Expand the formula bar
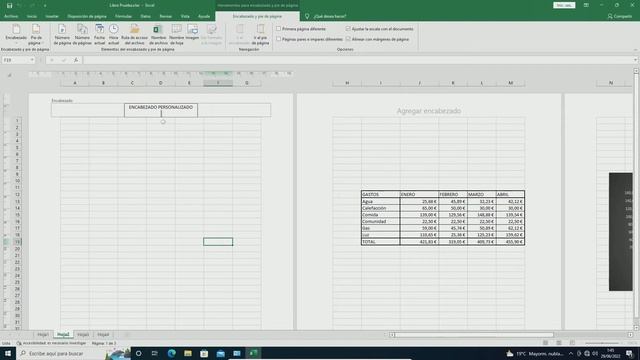This screenshot has width=640, height=360. (635, 60)
